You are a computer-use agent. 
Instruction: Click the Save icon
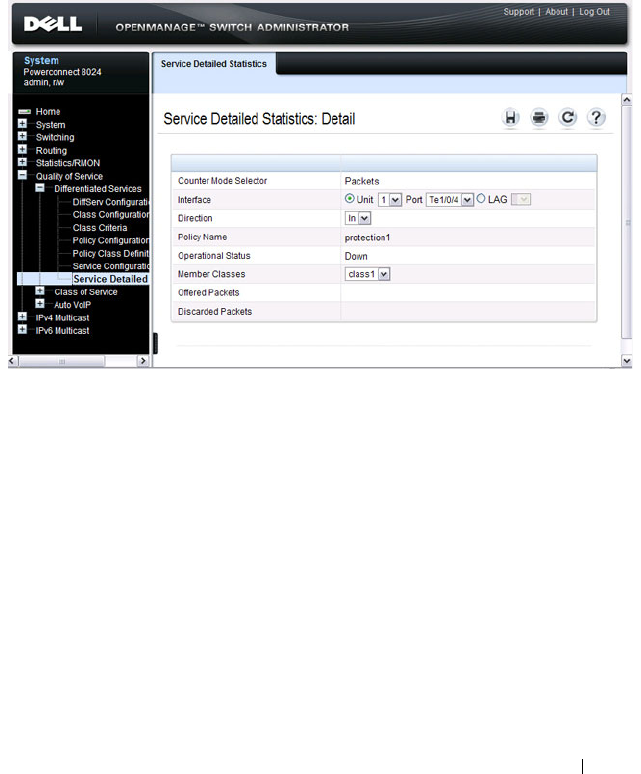511,118
